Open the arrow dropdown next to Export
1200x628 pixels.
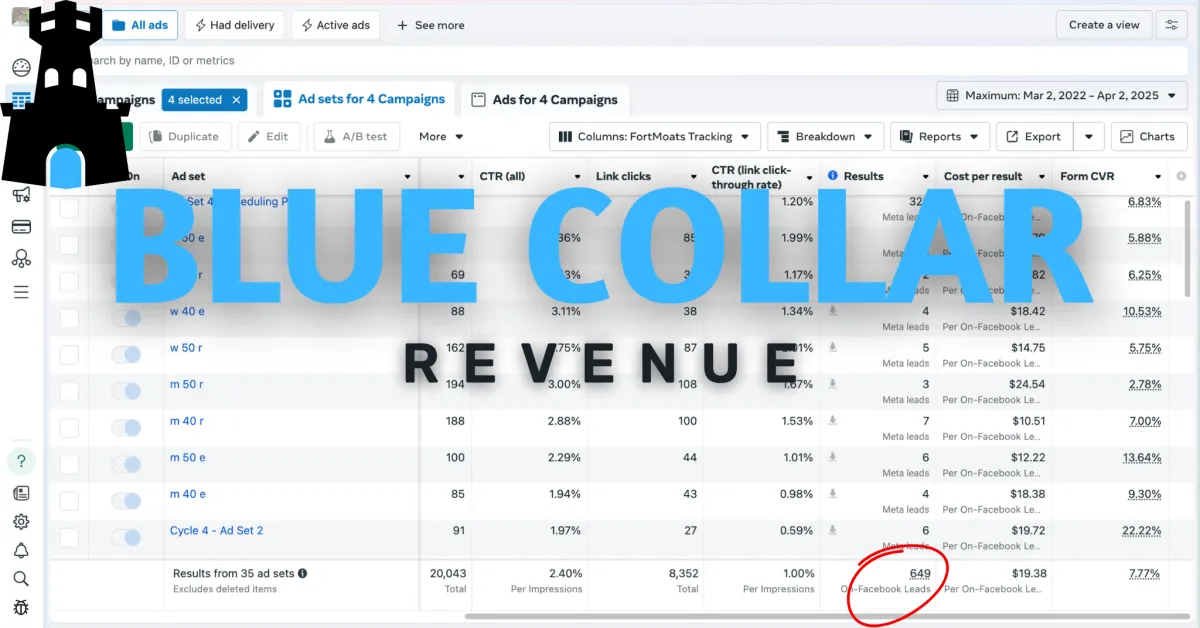tap(1089, 137)
